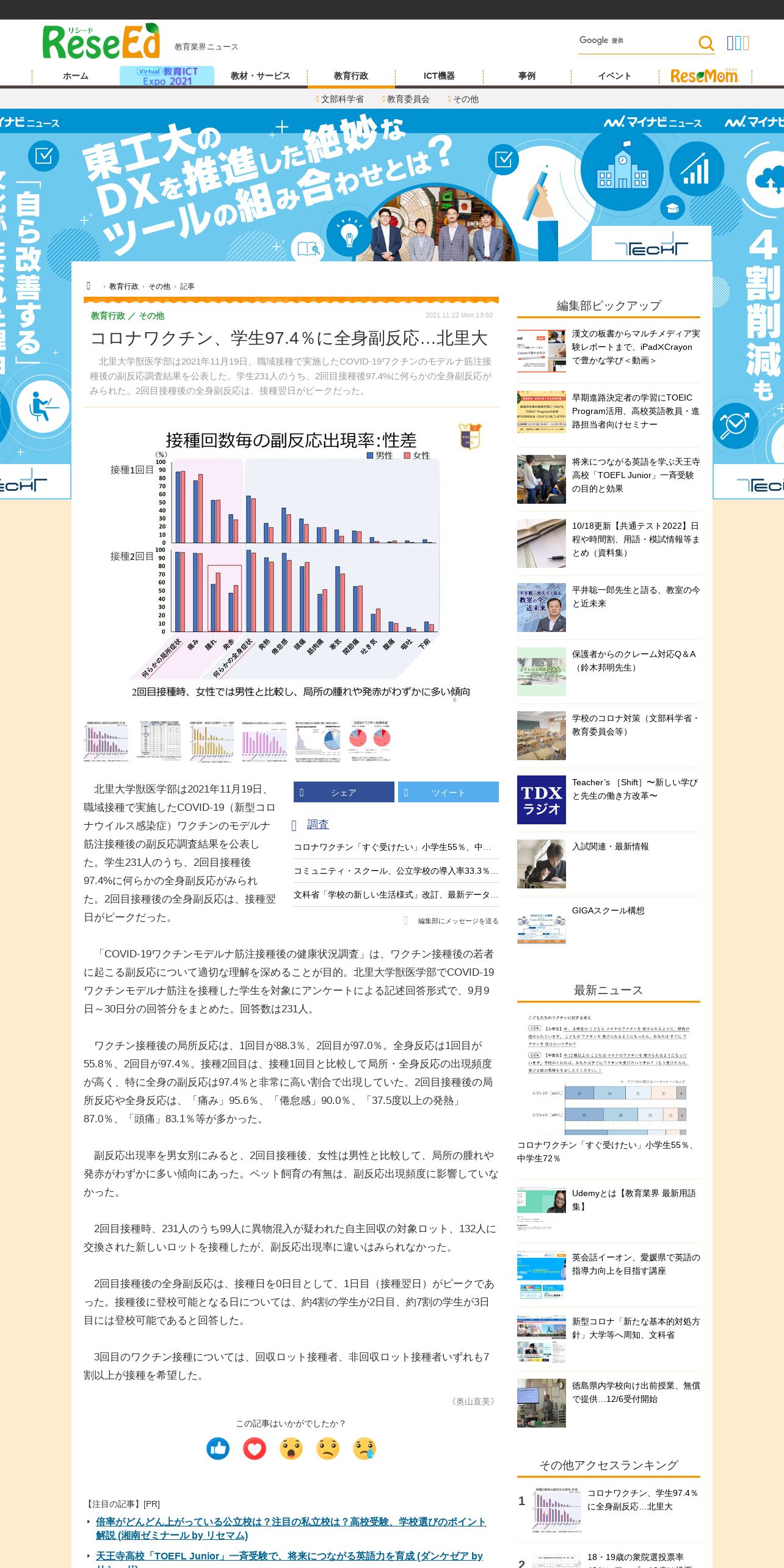Click the orange search magnifier icon

[706, 43]
